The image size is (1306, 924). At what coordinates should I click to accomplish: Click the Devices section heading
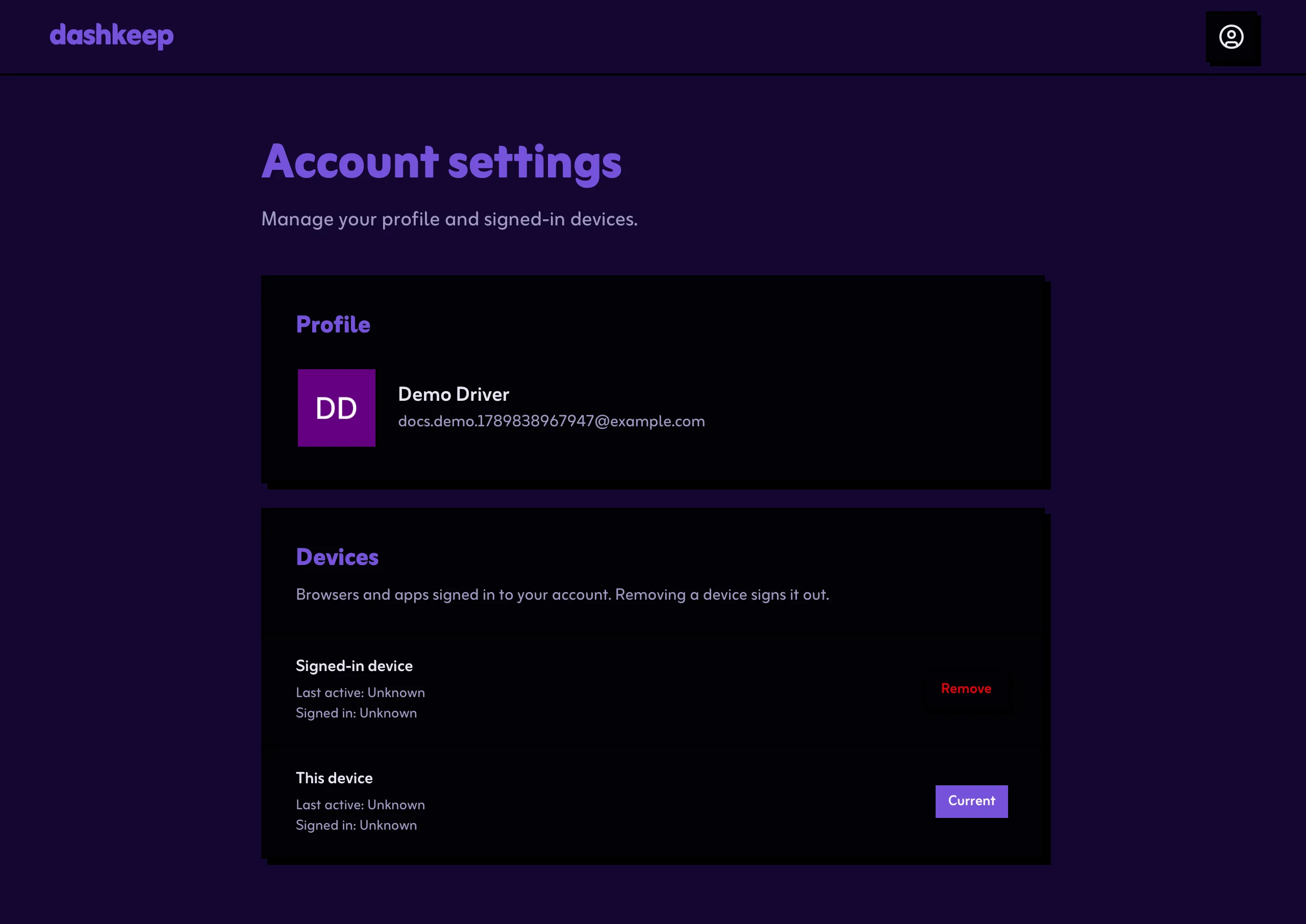(337, 557)
